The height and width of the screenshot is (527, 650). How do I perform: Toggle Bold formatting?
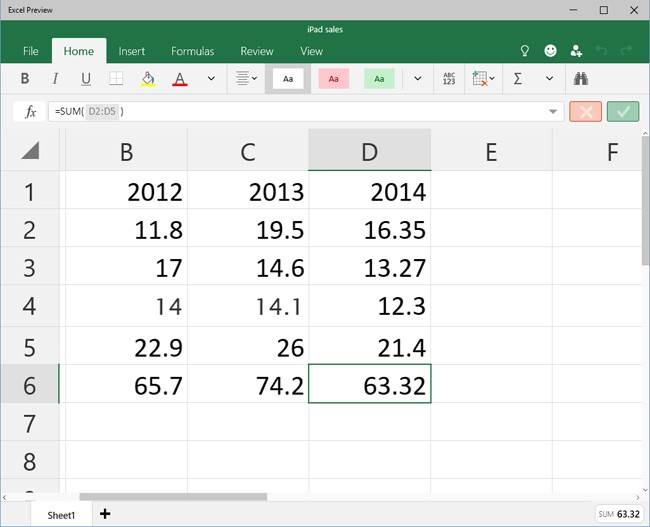tap(25, 78)
